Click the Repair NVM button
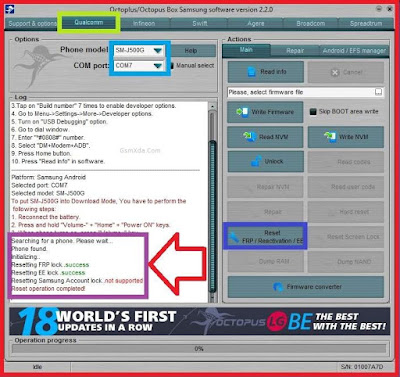Screen dimensions: 400x377 (265, 187)
